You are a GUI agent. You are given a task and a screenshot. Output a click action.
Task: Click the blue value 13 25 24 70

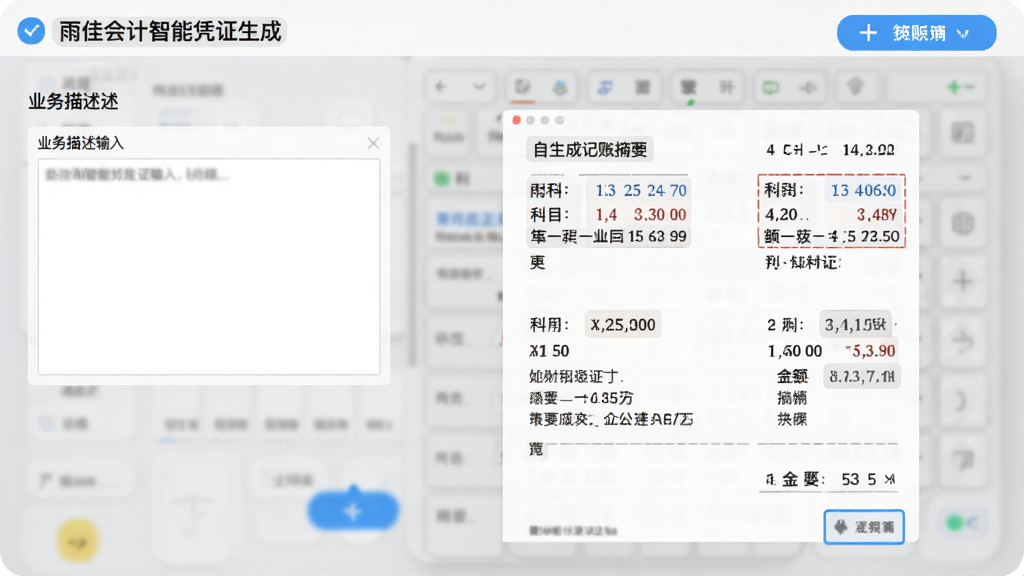(x=641, y=190)
